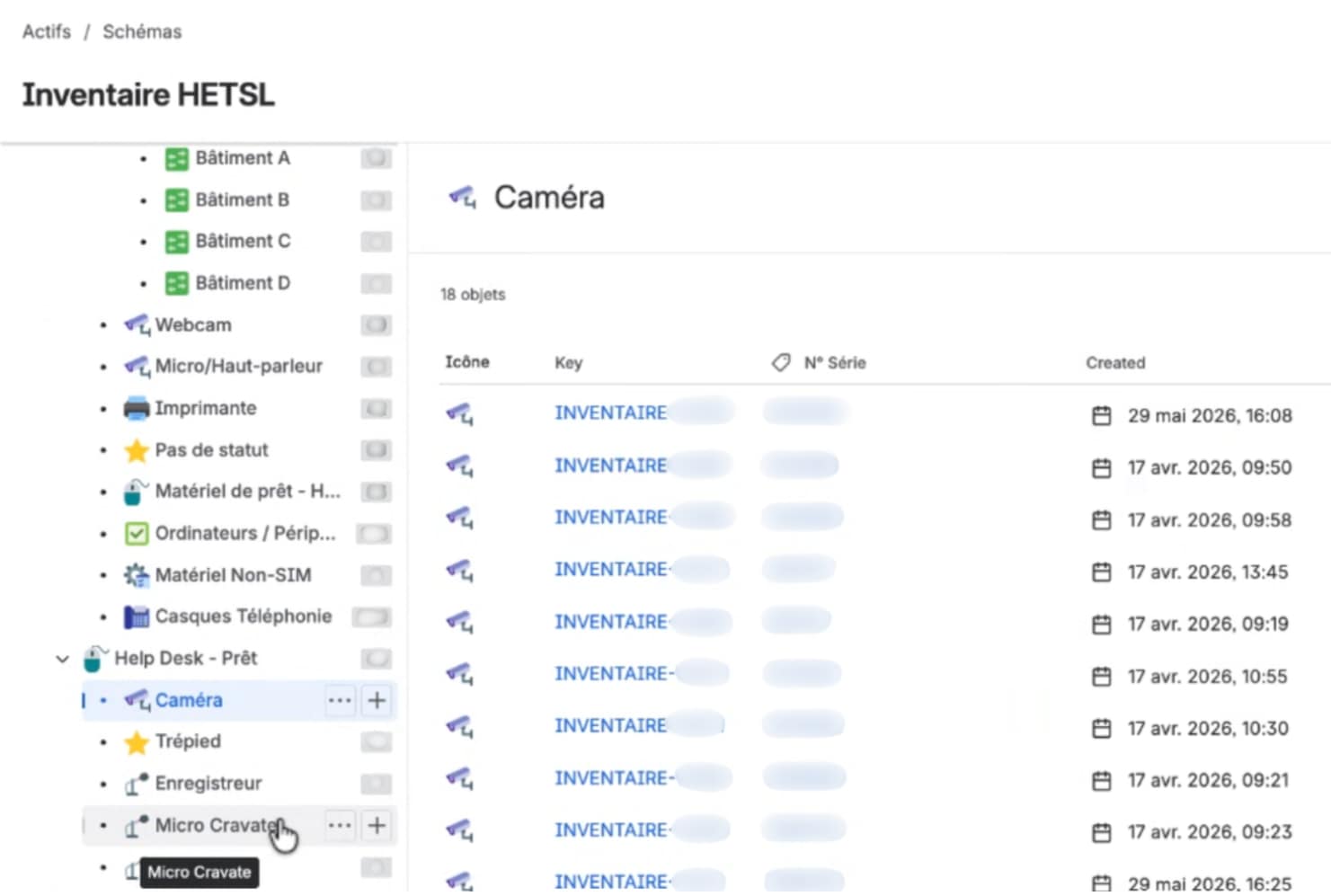Open INVENTAIRE key created 29 mai 2026, 16:08
The image size is (1331, 896).
[x=610, y=413]
